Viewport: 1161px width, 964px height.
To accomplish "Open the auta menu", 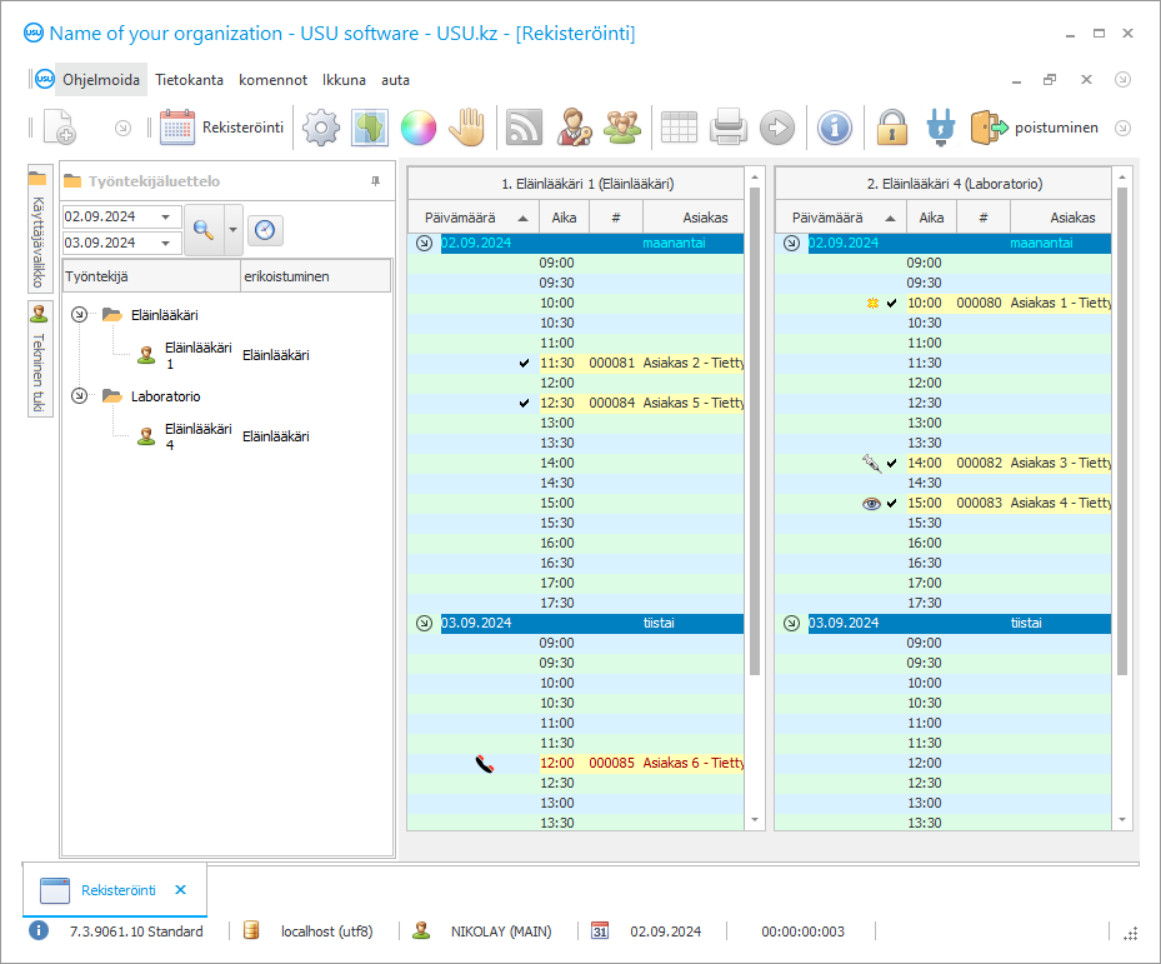I will (395, 79).
